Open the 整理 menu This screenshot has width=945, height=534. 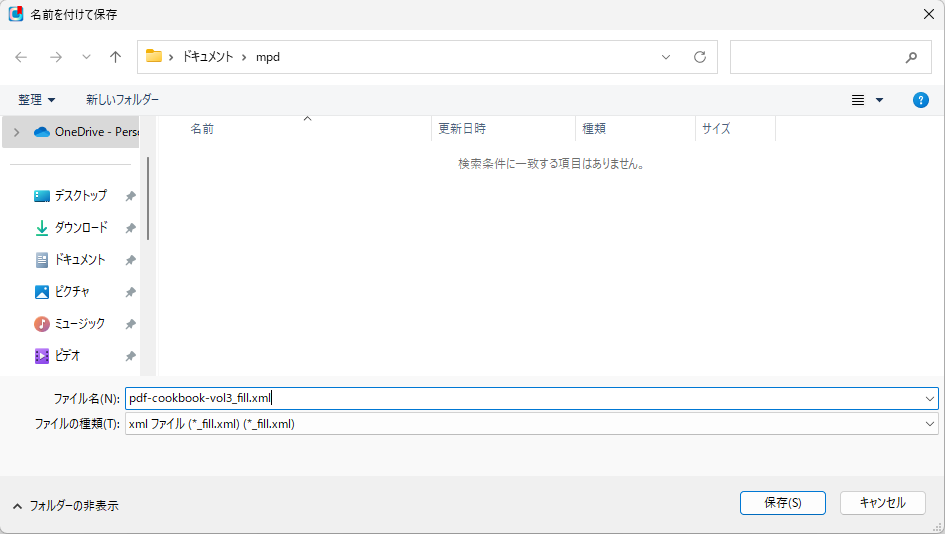coord(37,100)
